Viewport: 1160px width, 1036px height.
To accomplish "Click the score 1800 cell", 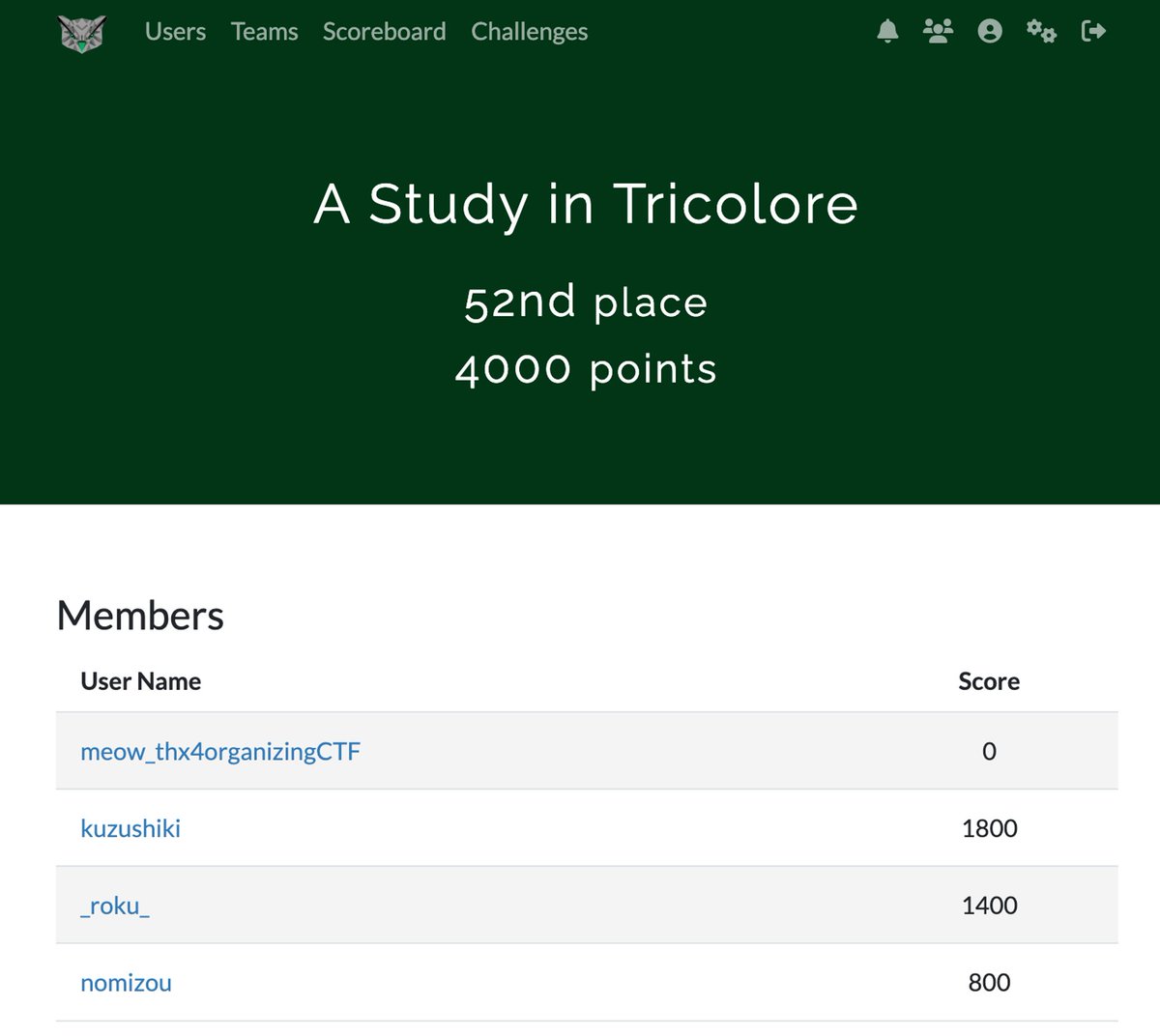I will pyautogui.click(x=990, y=828).
